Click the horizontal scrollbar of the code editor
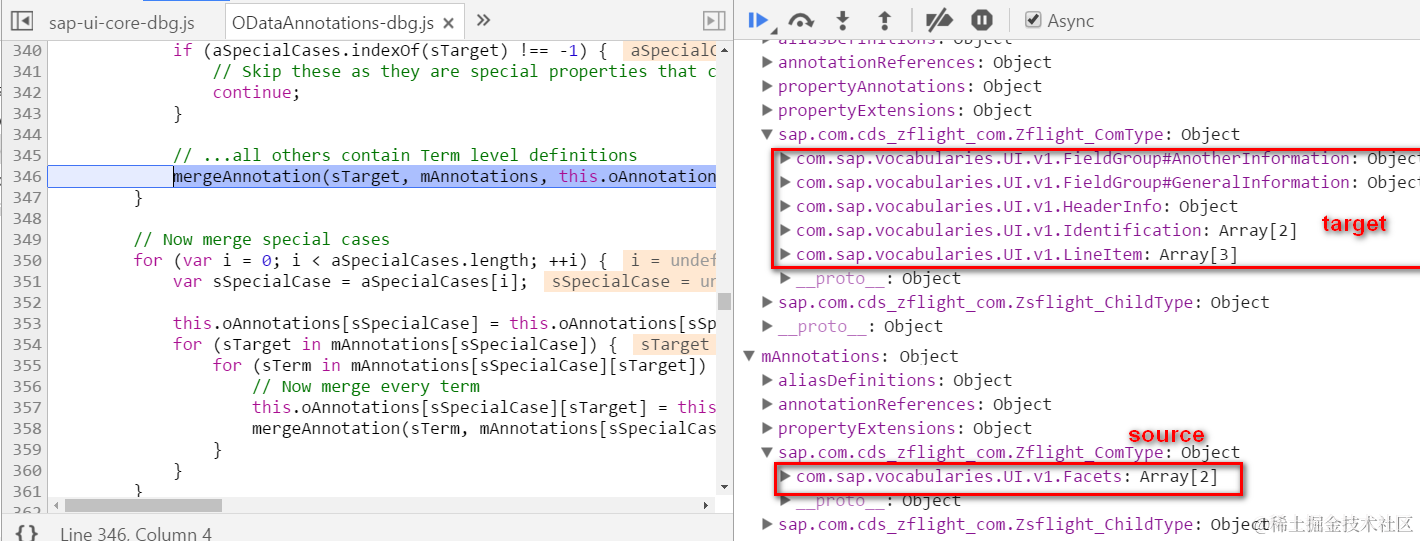 143,506
